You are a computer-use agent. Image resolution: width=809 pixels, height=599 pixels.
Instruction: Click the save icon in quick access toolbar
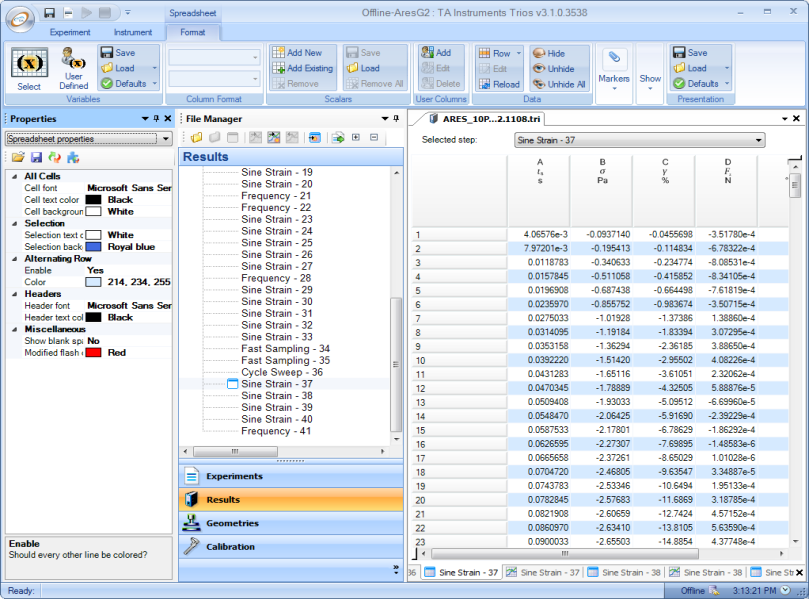[x=50, y=12]
